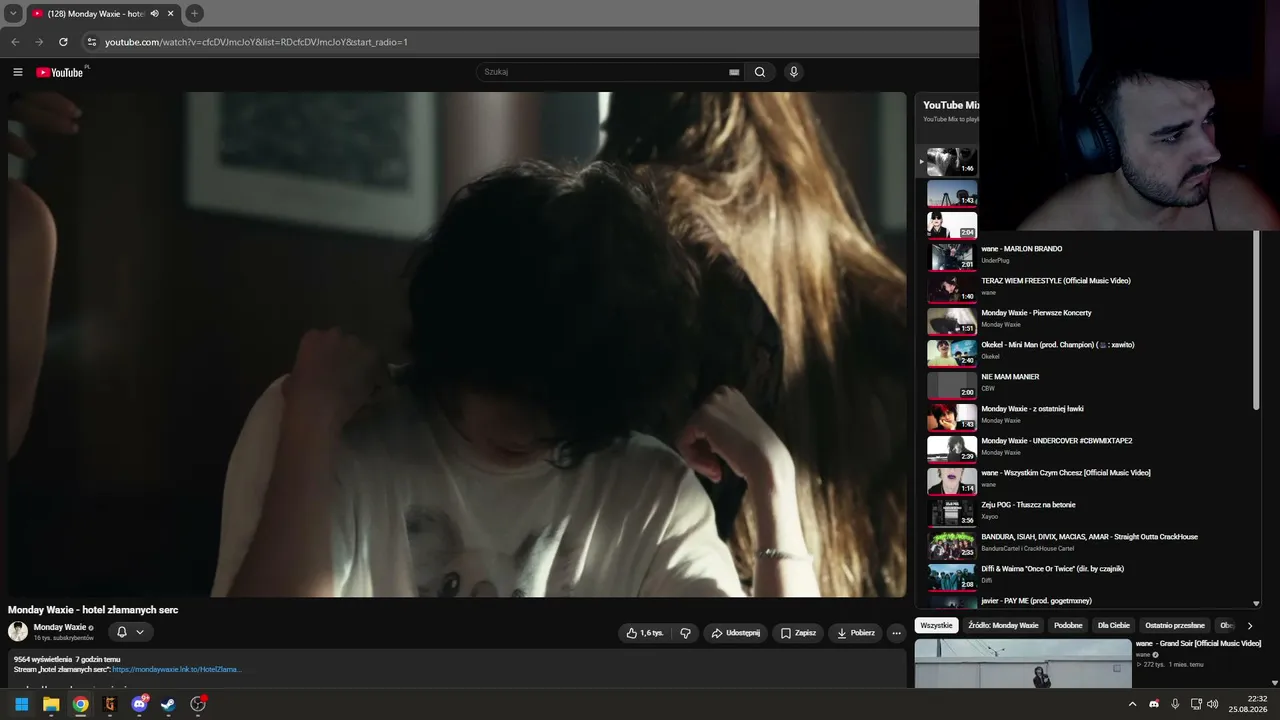Show more filter chips with right arrow
This screenshot has width=1280, height=720.
[x=1249, y=625]
